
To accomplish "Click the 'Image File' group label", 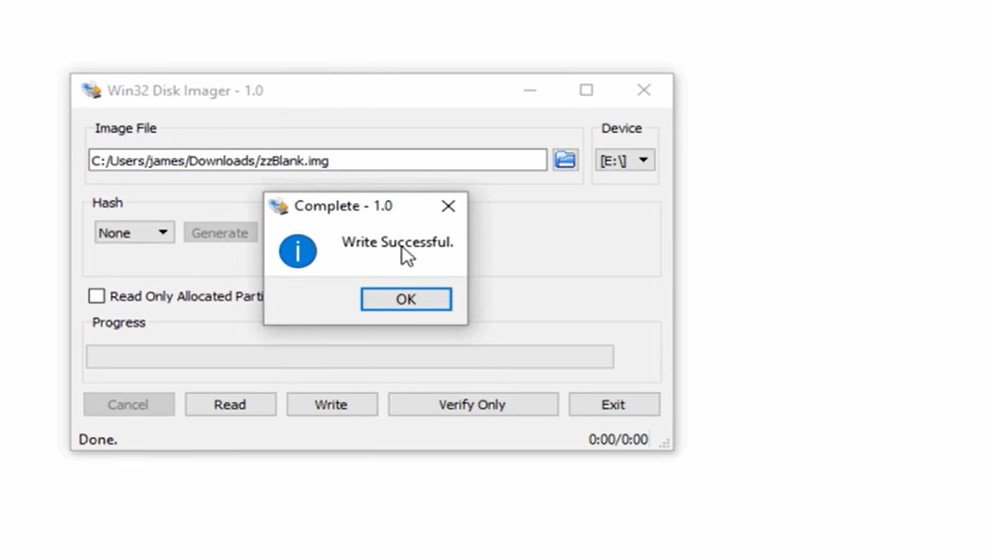I will point(125,128).
